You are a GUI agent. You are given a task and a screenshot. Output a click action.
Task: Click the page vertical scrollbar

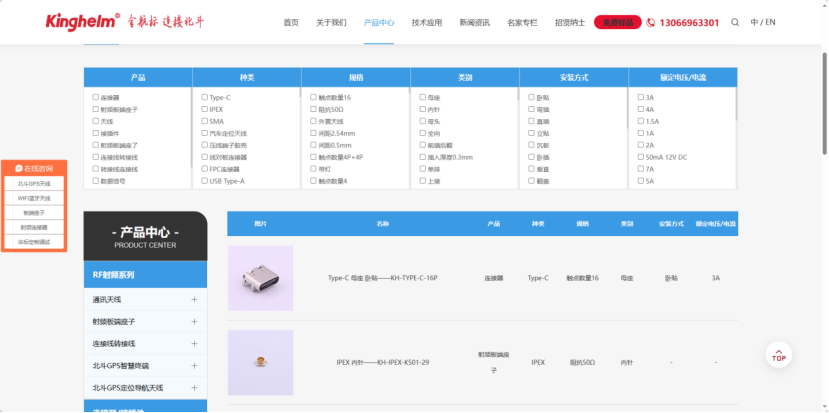(x=824, y=103)
